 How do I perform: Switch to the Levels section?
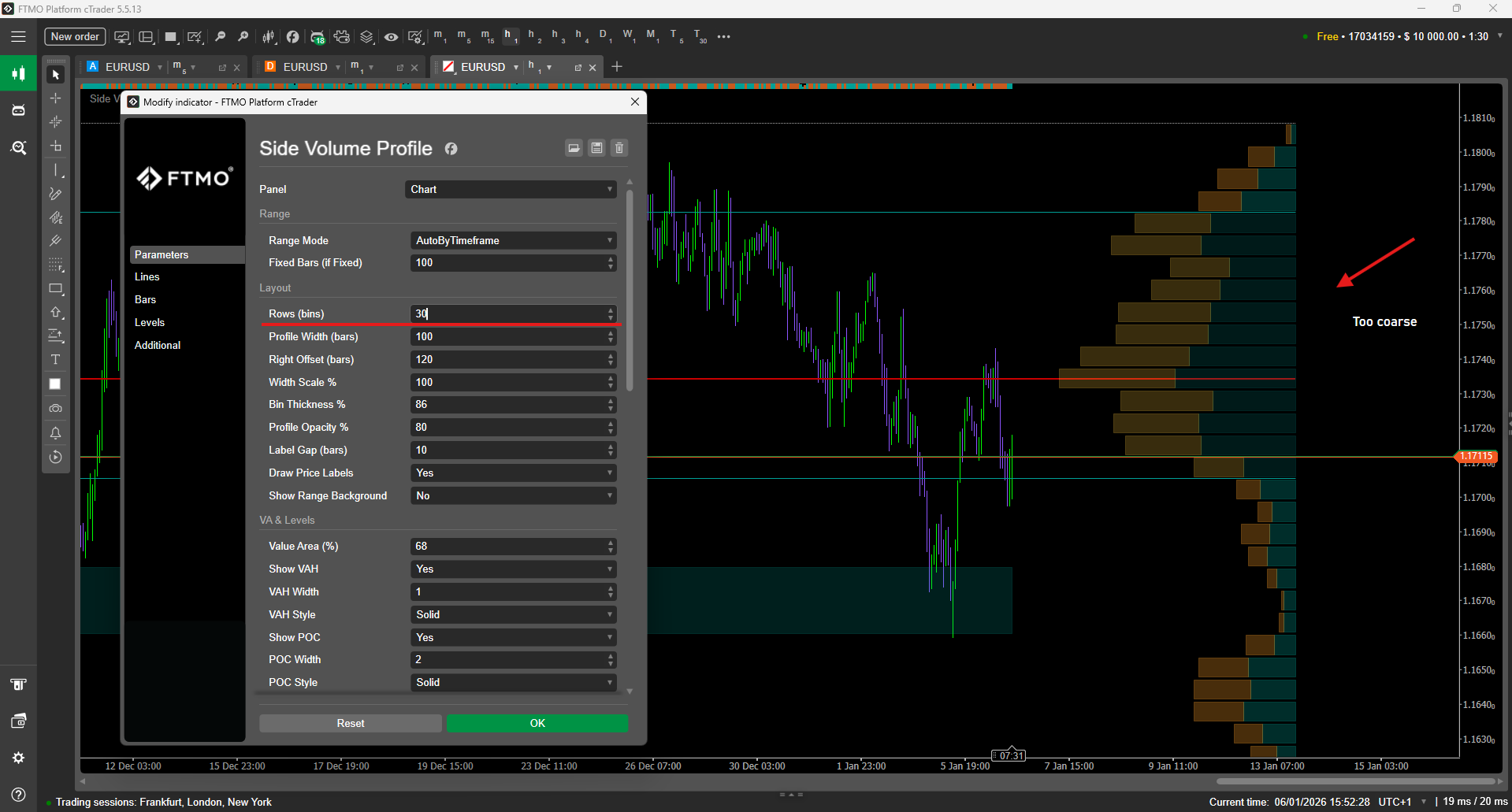150,323
